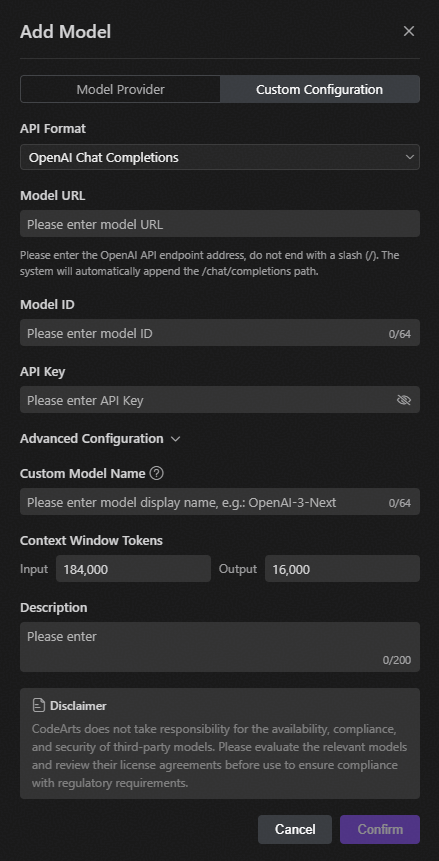Confirm the model configuration
This screenshot has width=439, height=861.
(380, 829)
